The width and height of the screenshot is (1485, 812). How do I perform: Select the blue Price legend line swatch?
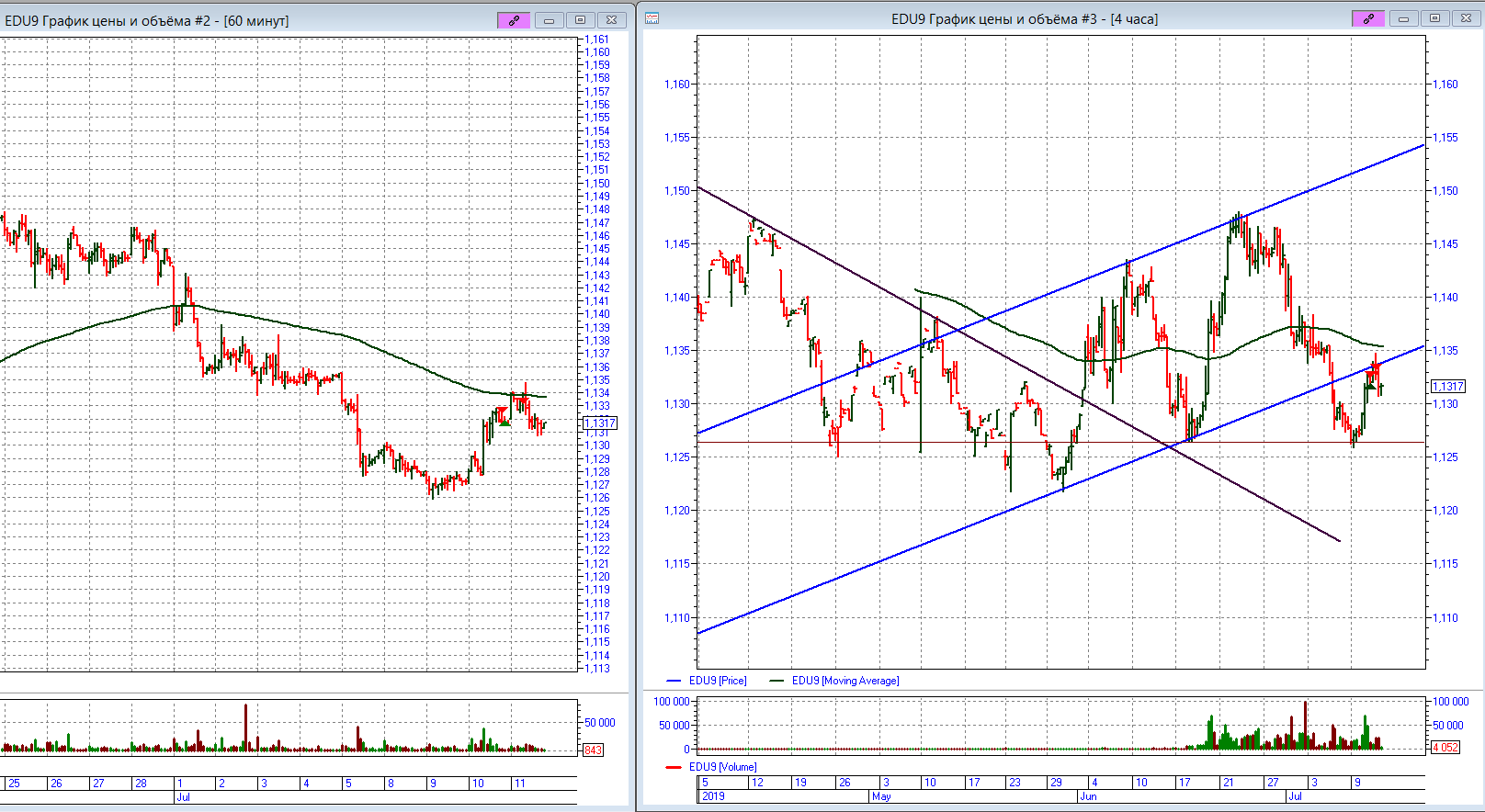(x=674, y=681)
